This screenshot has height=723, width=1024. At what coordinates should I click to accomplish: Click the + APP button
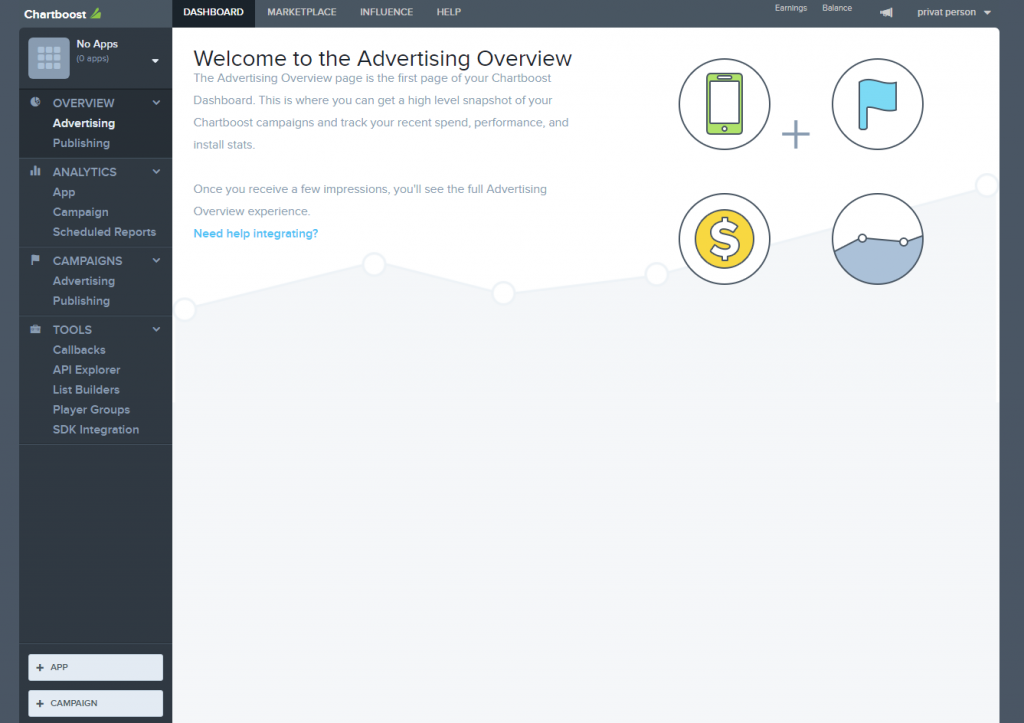(95, 667)
